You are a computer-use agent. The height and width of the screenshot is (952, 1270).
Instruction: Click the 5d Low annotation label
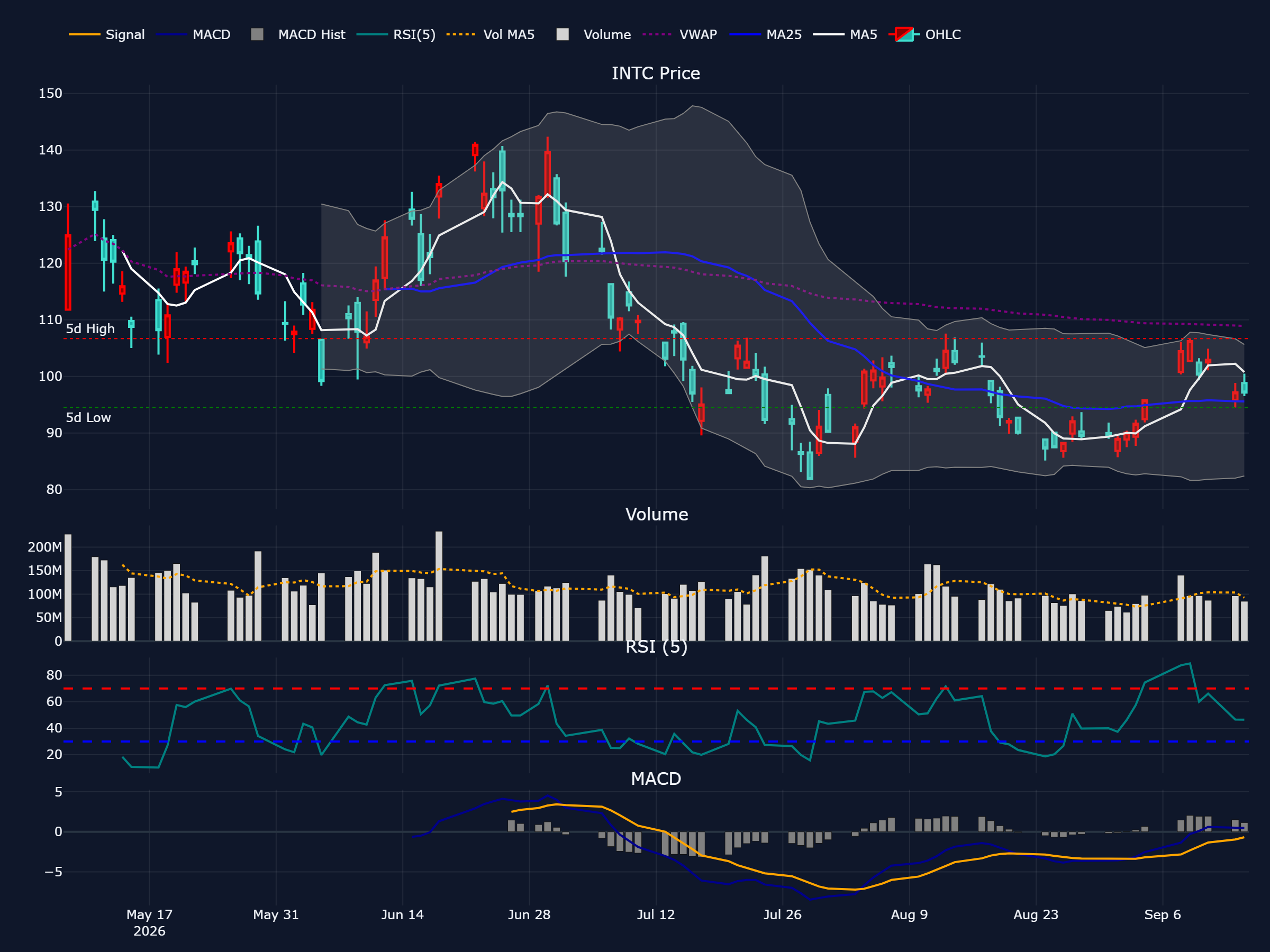[x=88, y=418]
